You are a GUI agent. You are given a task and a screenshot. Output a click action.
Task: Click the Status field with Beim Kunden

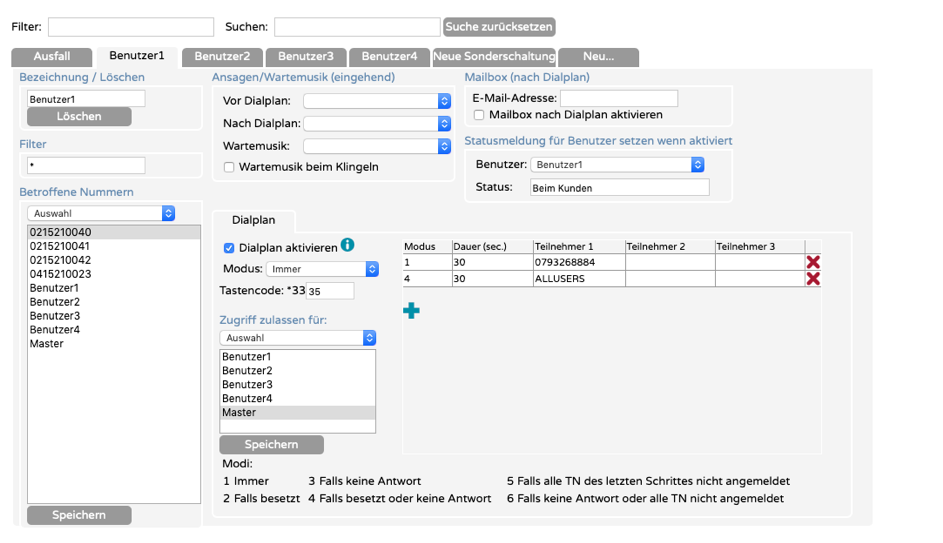[619, 188]
